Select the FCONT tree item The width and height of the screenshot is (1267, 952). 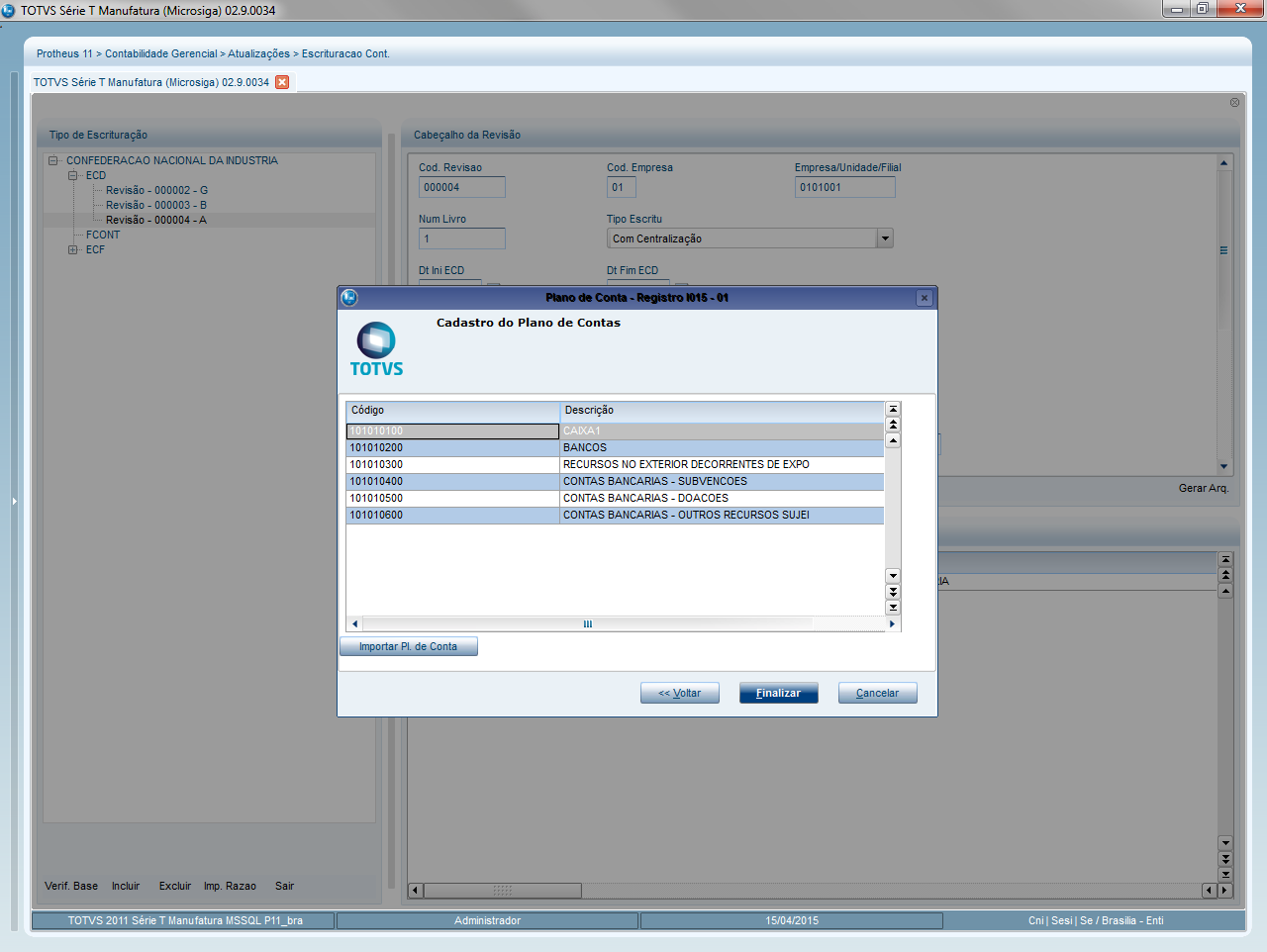[103, 235]
